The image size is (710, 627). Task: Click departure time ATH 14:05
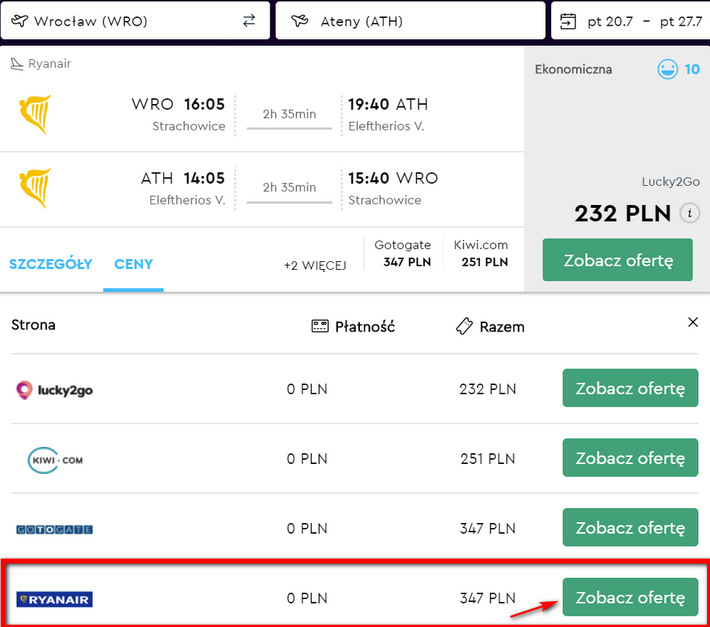tap(183, 178)
